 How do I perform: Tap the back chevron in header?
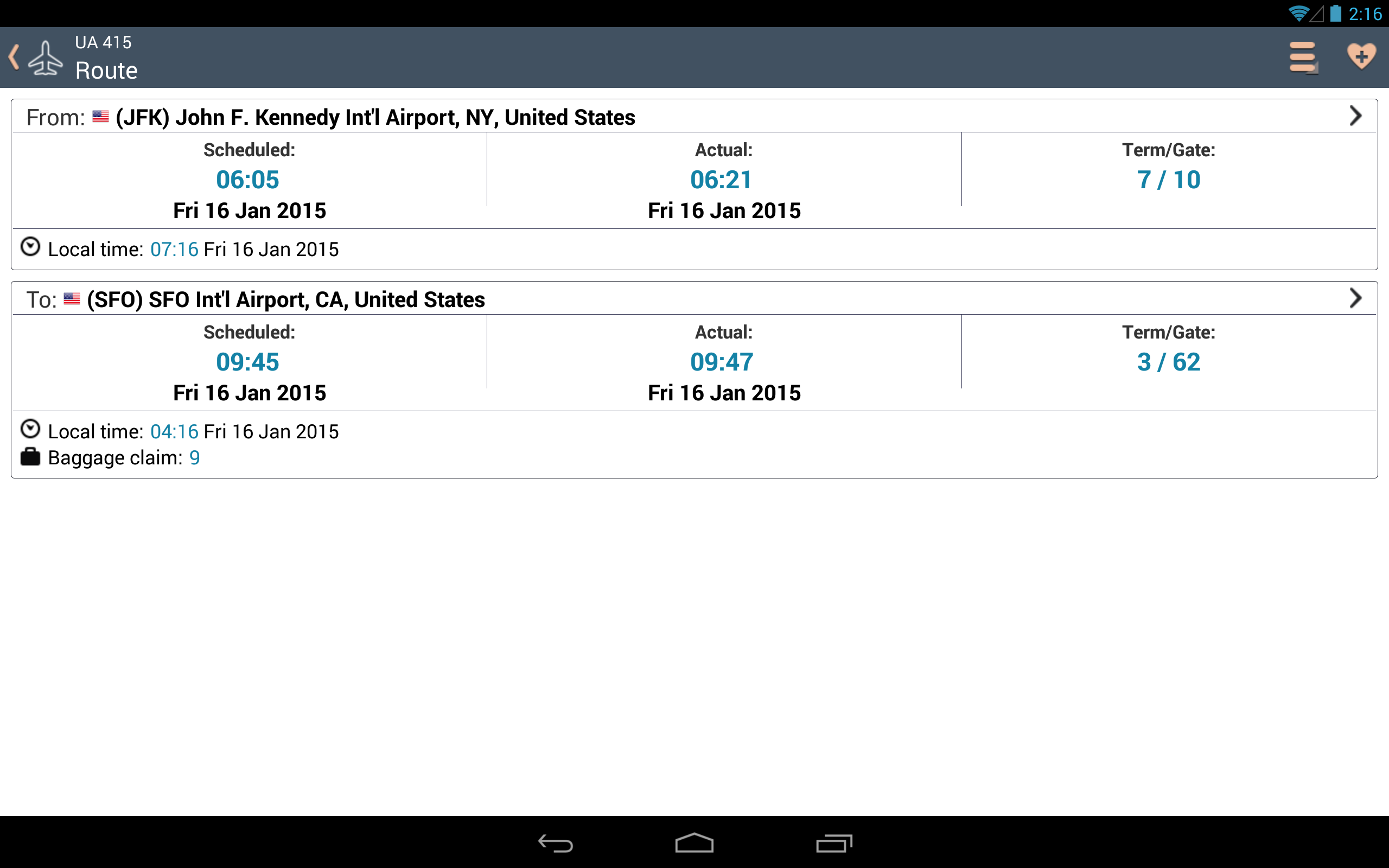pyautogui.click(x=14, y=58)
